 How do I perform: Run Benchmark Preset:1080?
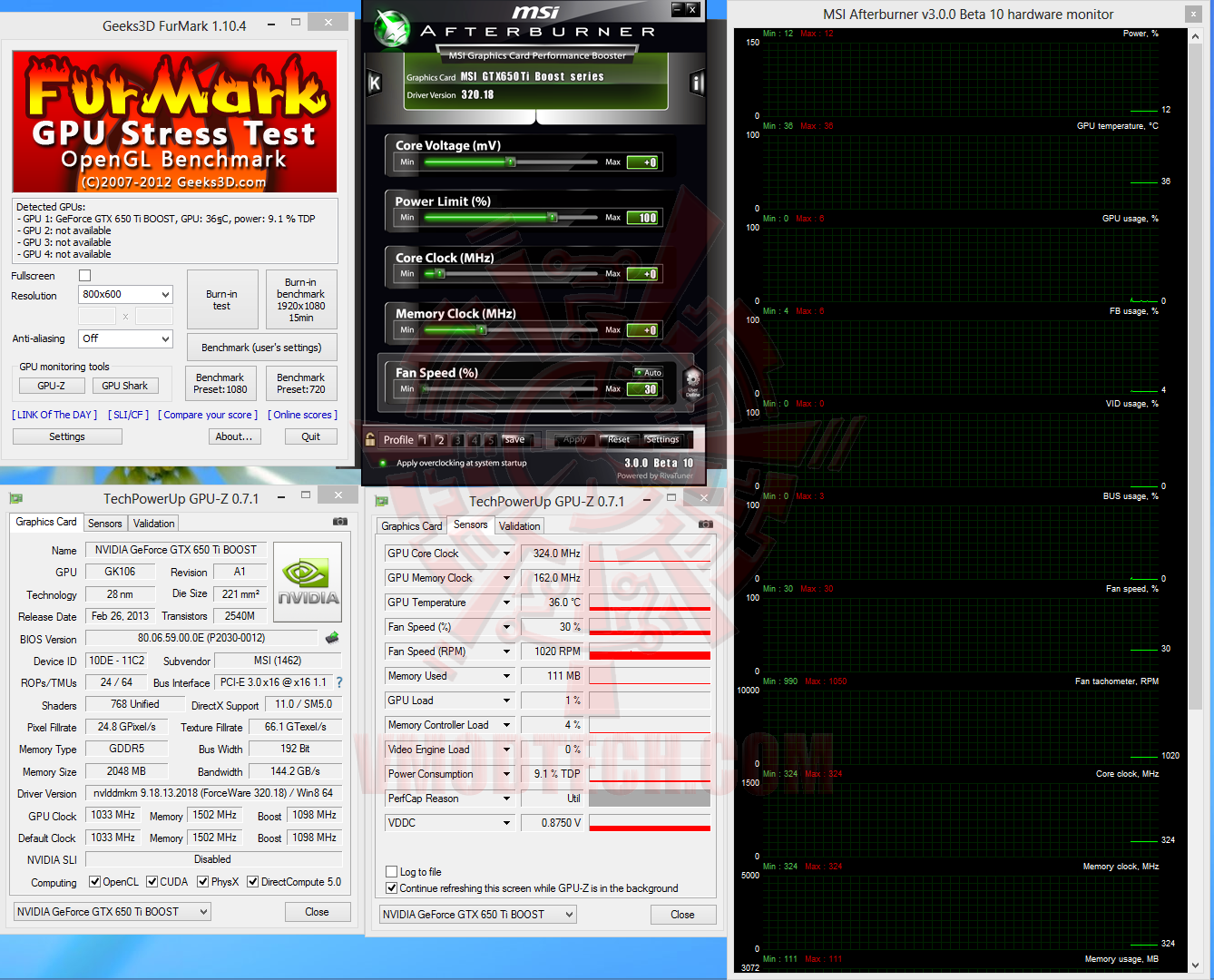pos(220,383)
